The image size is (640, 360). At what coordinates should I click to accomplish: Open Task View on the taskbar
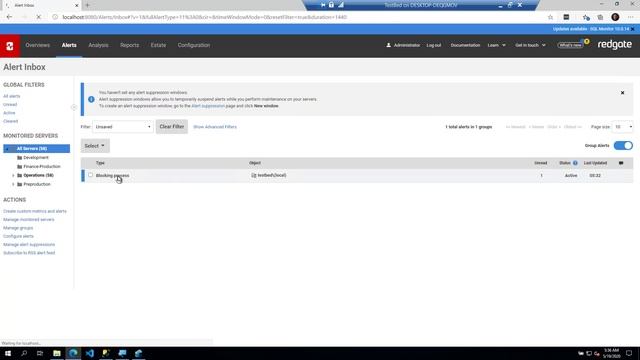pos(40,353)
